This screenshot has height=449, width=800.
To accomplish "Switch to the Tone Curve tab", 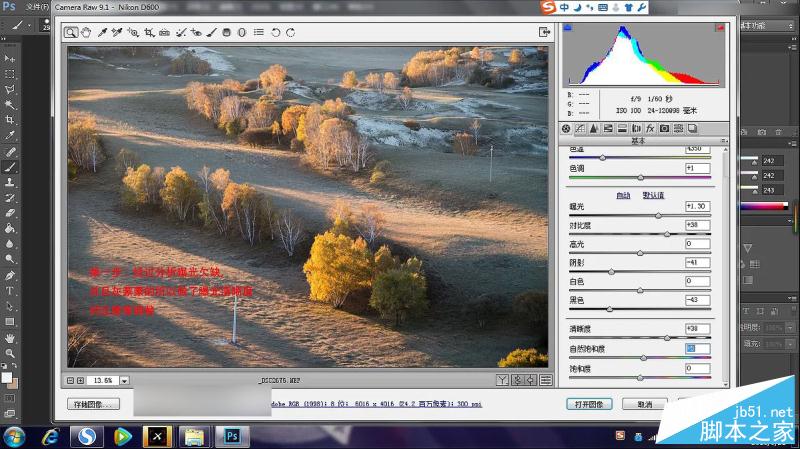I will click(580, 129).
